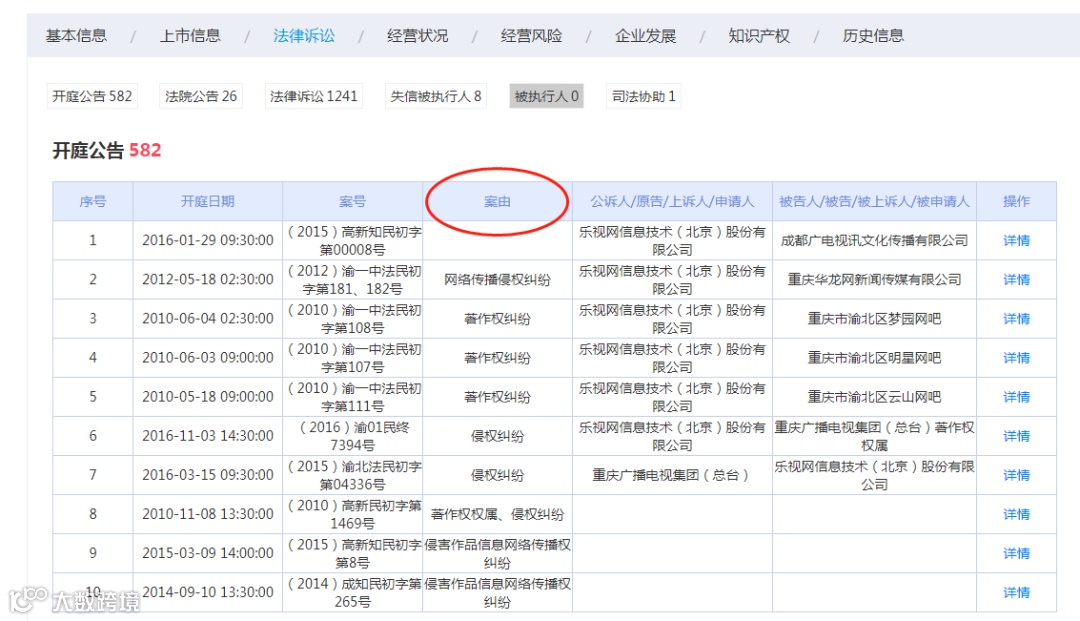Click case number 渝一中法民初字第111号
Screen dimensions: 1080x621
coord(353,397)
